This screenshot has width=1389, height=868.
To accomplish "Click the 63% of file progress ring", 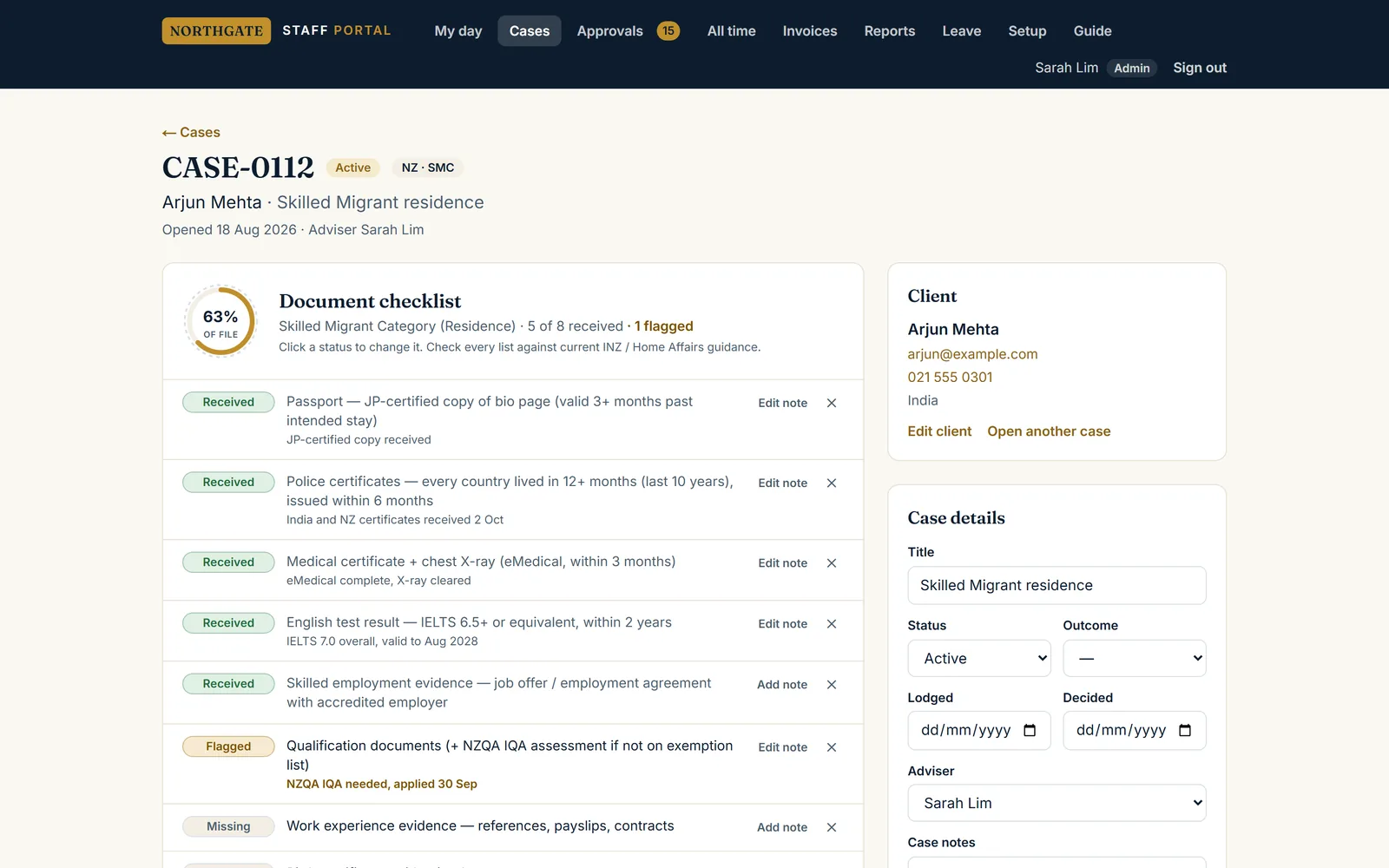I will pos(221,321).
